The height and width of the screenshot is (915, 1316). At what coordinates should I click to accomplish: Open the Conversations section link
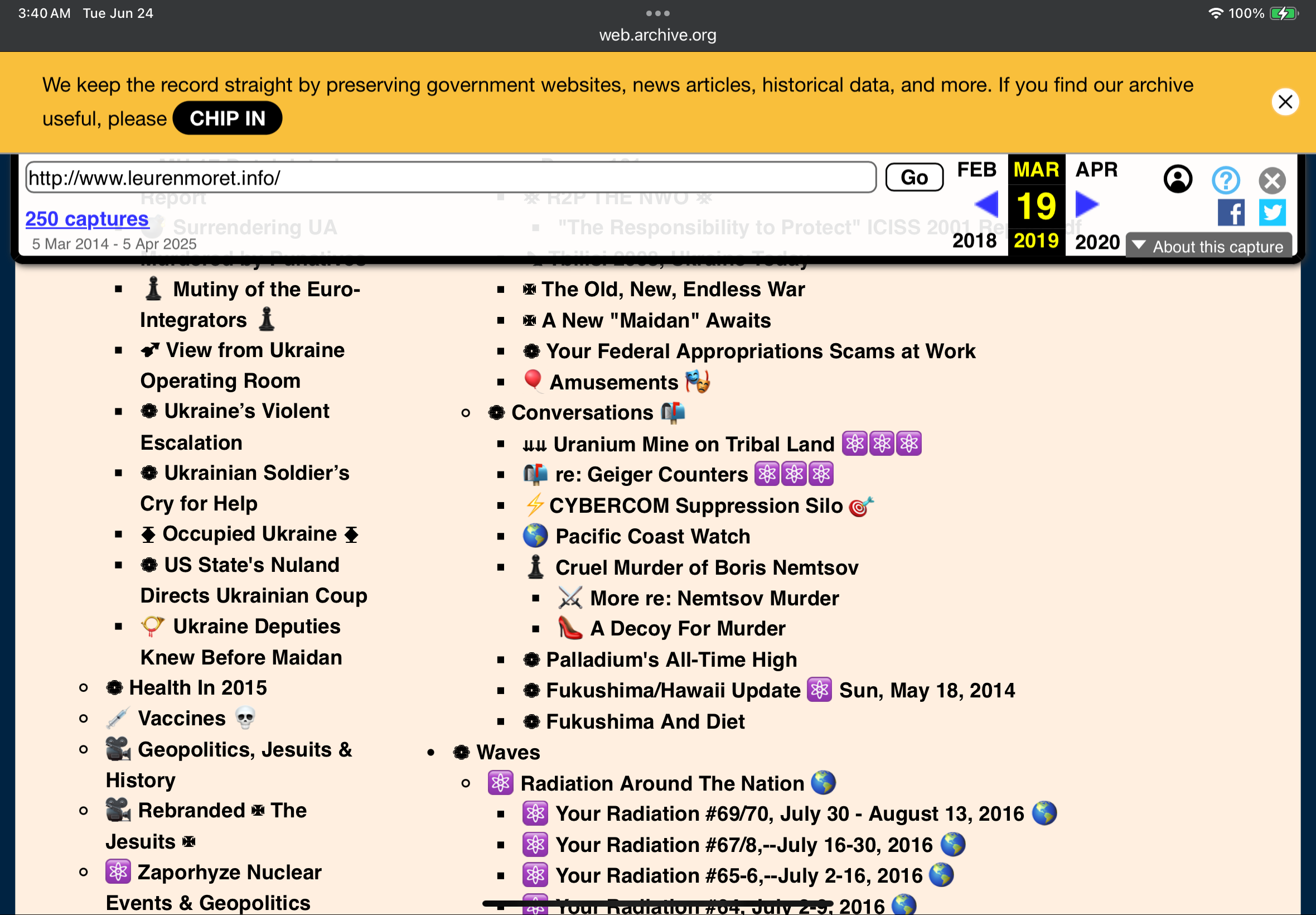(x=586, y=412)
